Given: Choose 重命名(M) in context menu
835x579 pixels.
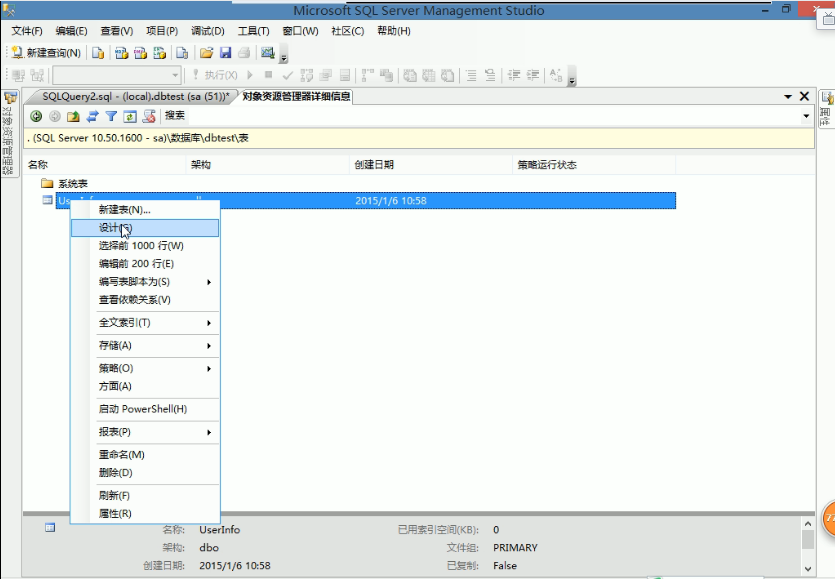Looking at the screenshot, I should pyautogui.click(x=145, y=455).
